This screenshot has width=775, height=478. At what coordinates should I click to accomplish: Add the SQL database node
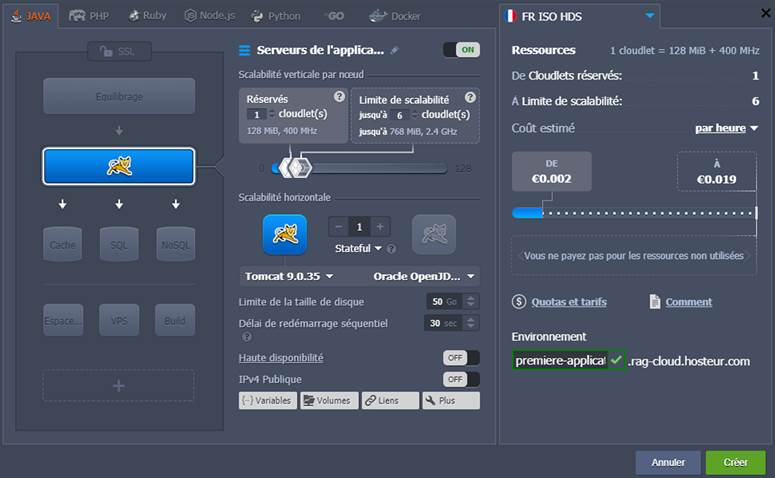119,244
